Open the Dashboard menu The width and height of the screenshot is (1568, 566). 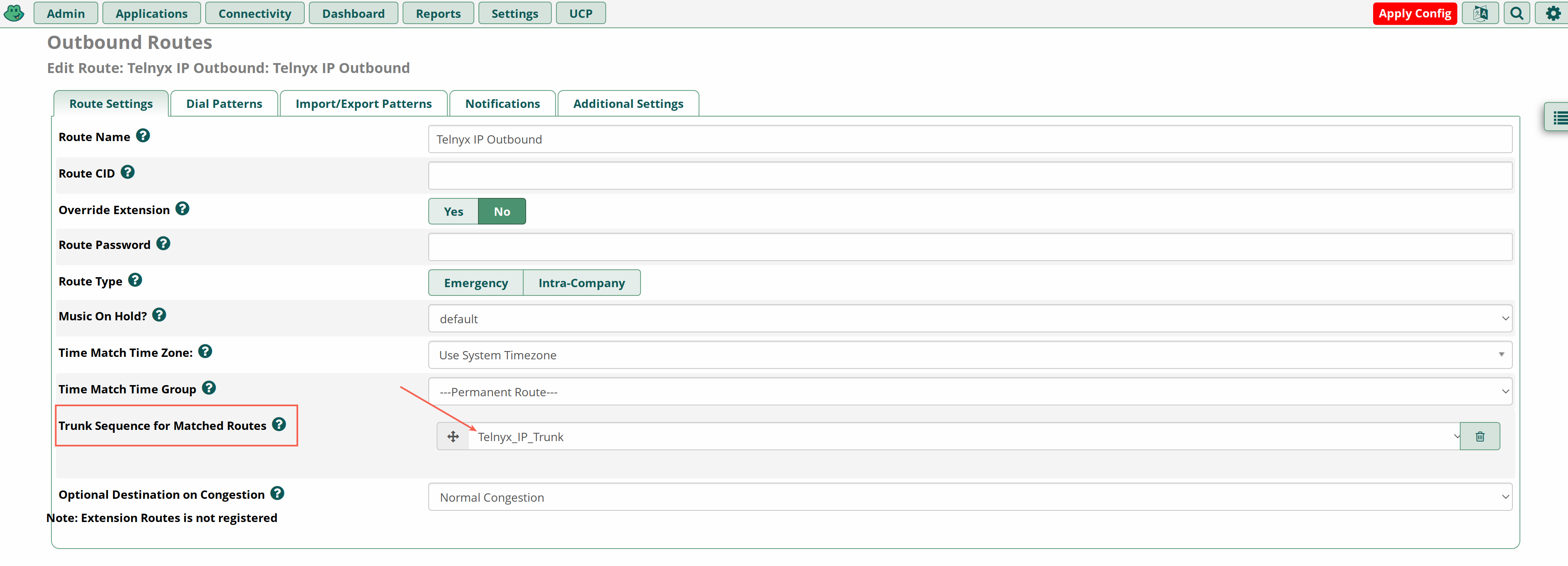[354, 13]
